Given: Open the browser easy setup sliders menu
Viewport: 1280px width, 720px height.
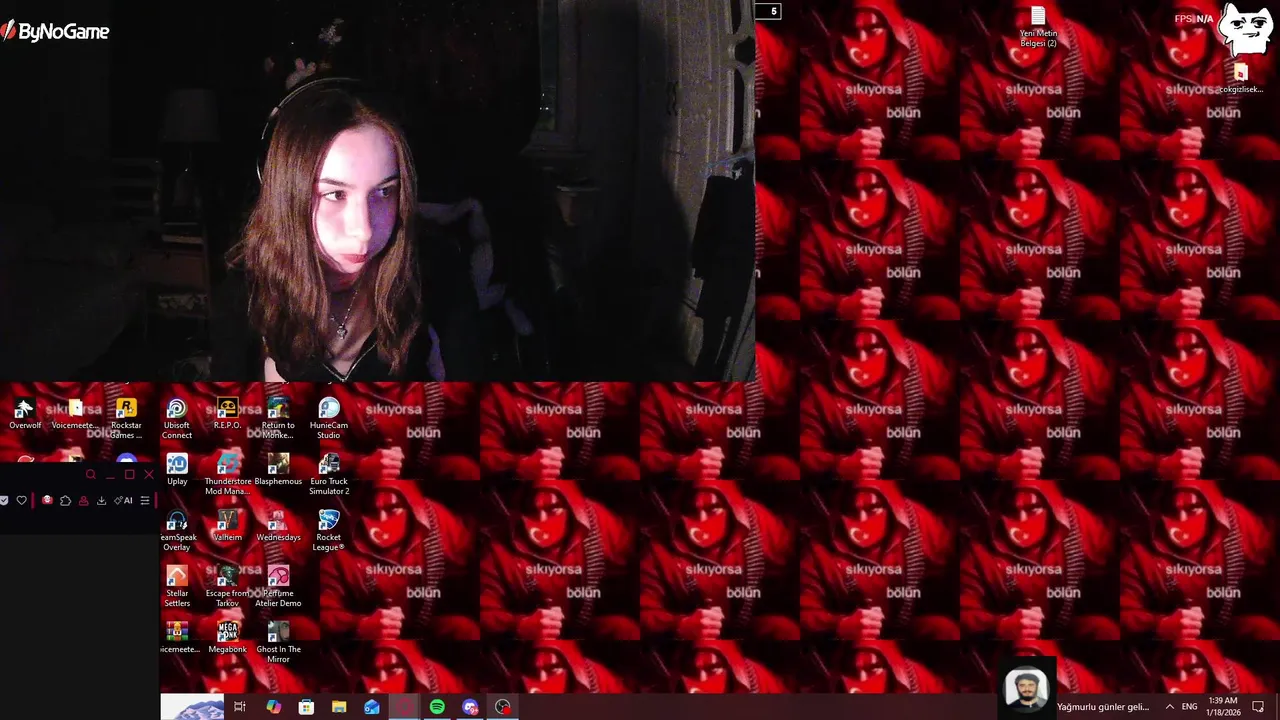Looking at the screenshot, I should click(x=145, y=500).
